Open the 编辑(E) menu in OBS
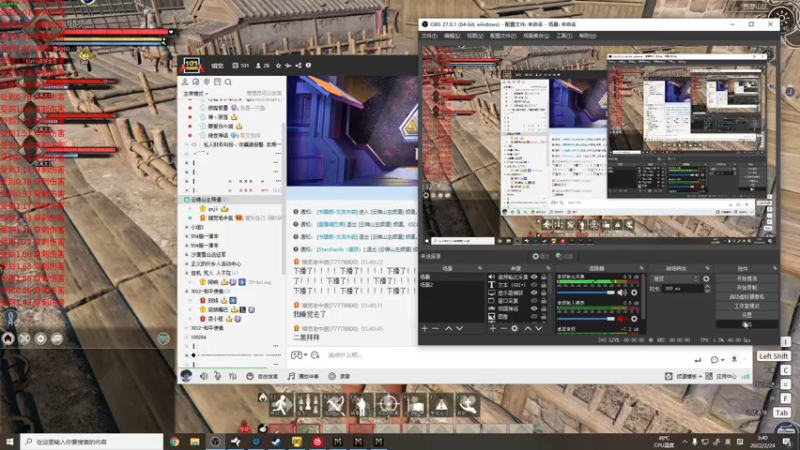This screenshot has height=450, width=800. coord(452,36)
